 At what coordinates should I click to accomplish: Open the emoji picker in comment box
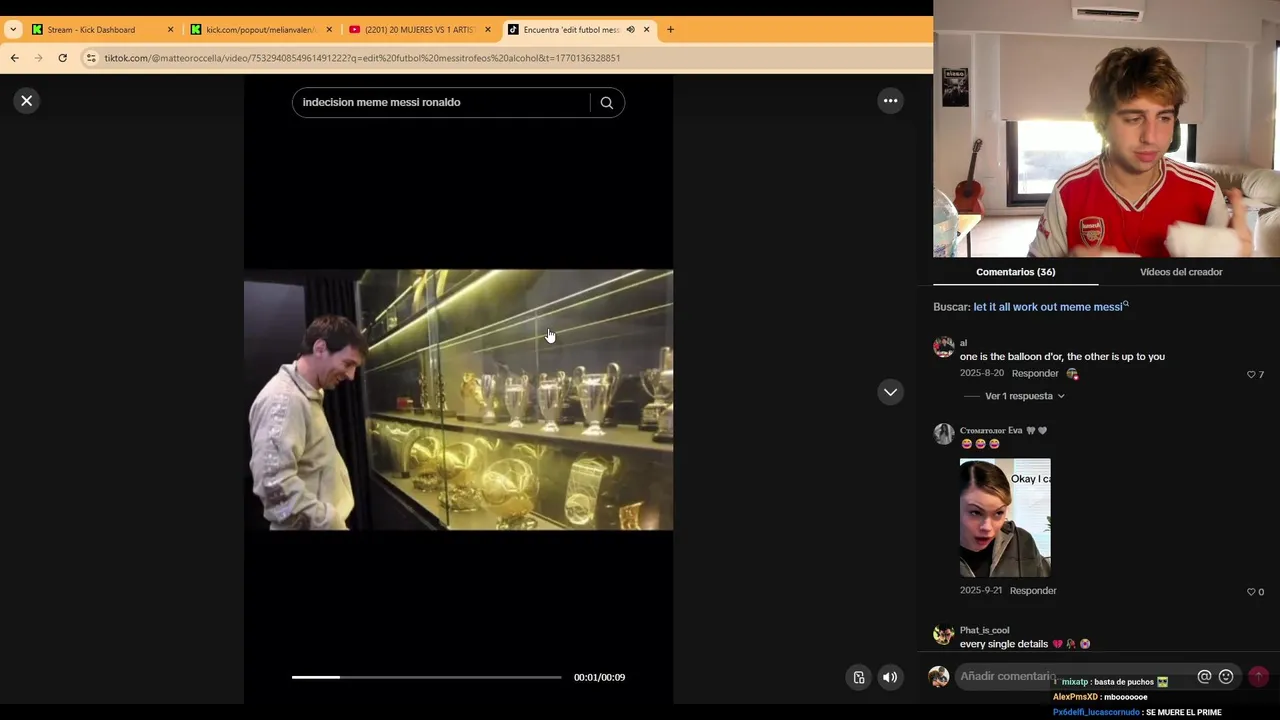tap(1226, 677)
